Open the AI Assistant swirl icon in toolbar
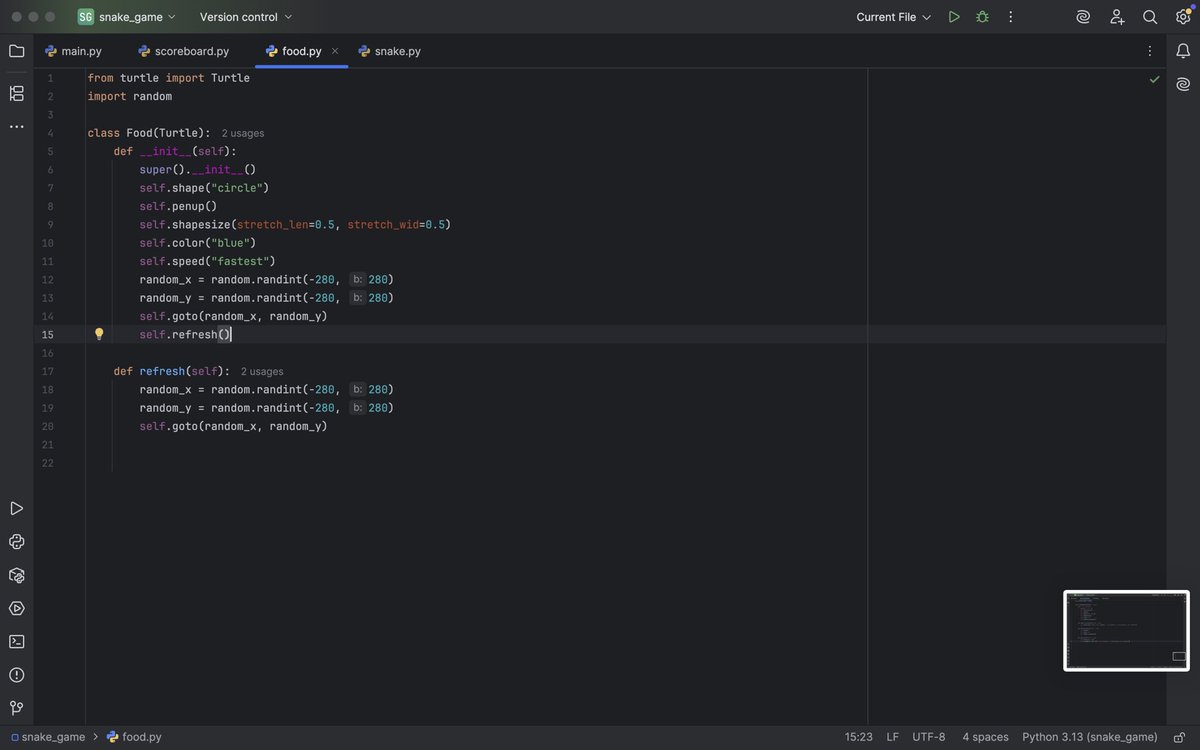This screenshot has height=750, width=1200. 1083,17
